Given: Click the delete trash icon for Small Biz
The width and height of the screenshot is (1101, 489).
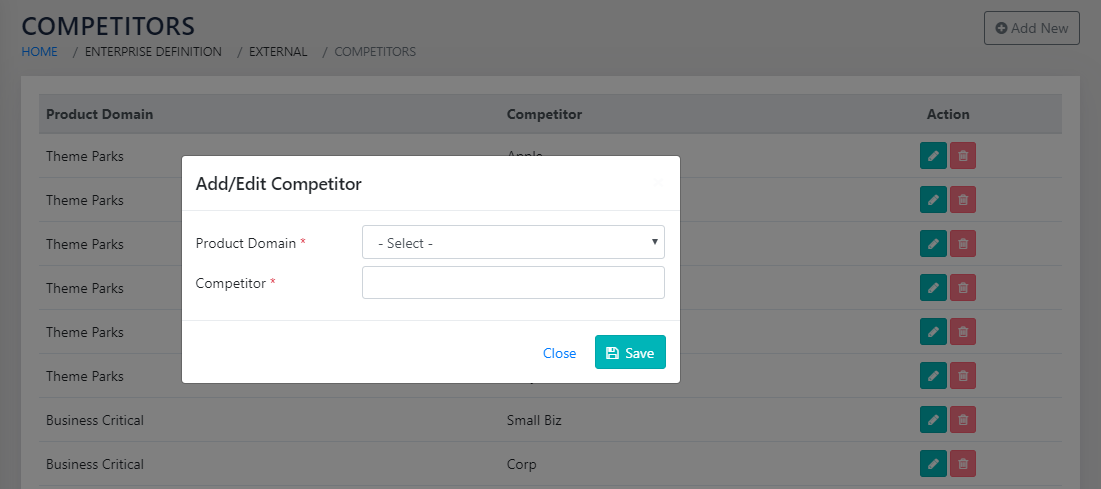Looking at the screenshot, I should tap(963, 420).
